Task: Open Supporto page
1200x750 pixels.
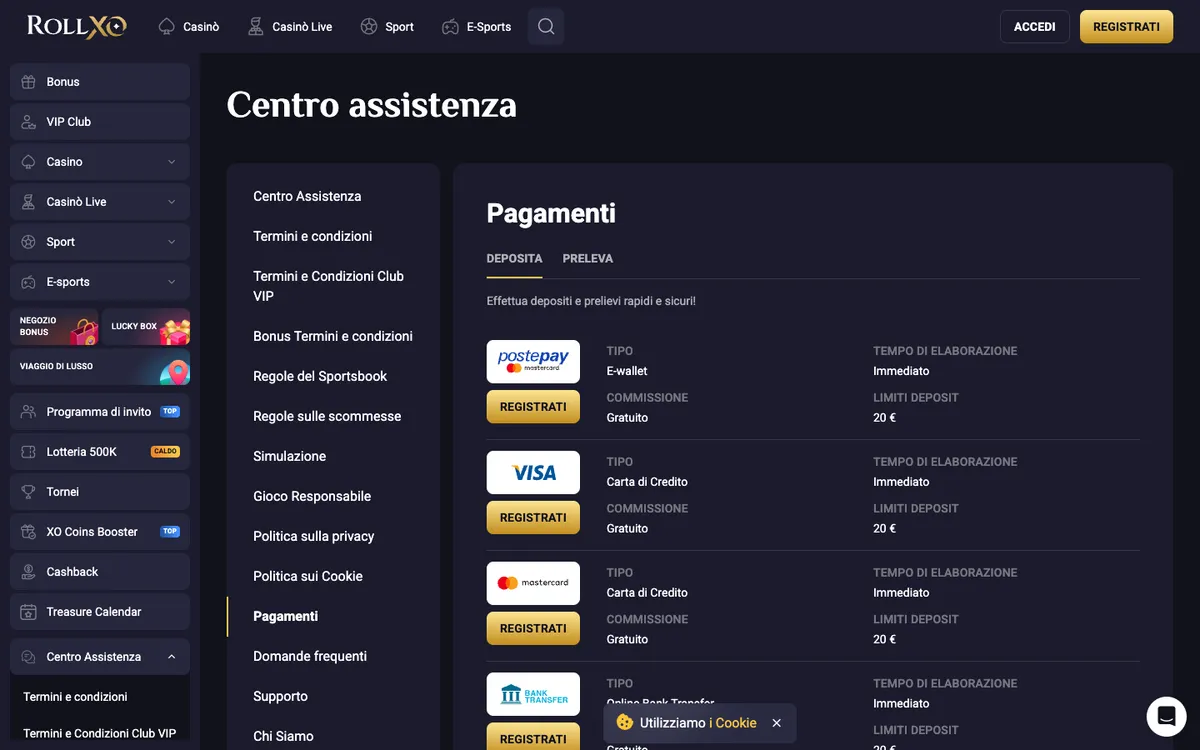Action: [x=281, y=696]
